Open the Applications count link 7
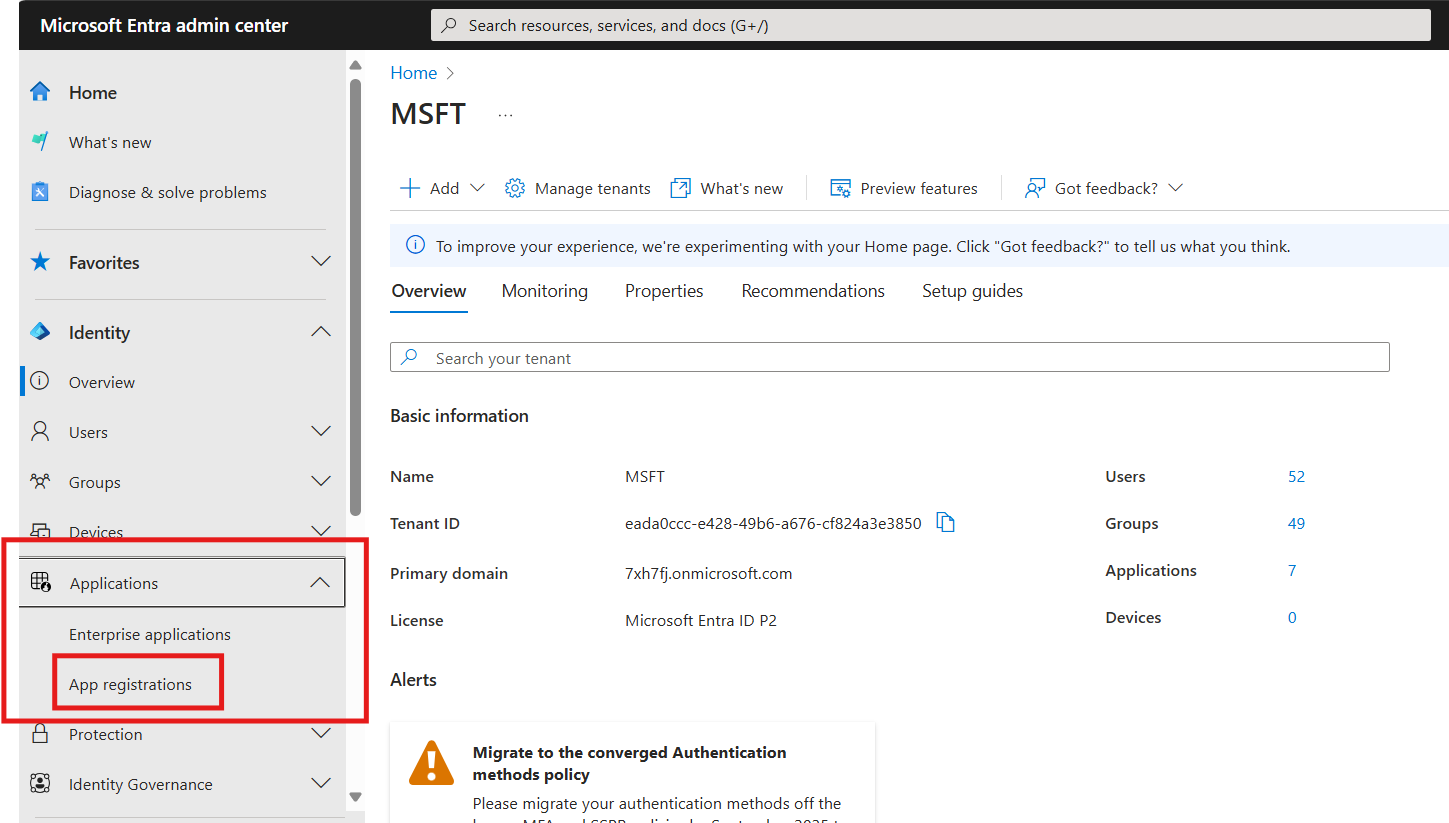Screen dimensions: 1449x823 pos(1292,570)
